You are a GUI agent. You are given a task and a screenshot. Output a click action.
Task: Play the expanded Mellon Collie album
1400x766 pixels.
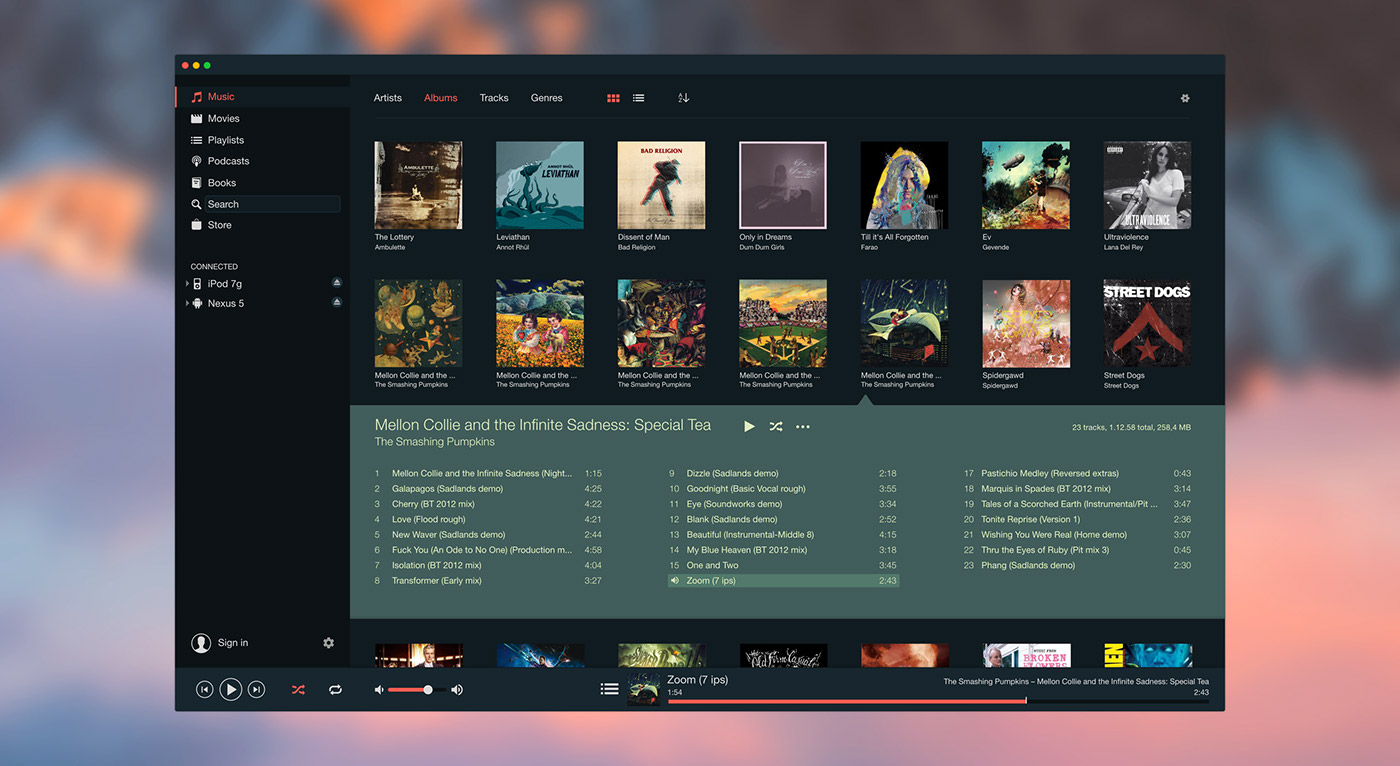(750, 426)
